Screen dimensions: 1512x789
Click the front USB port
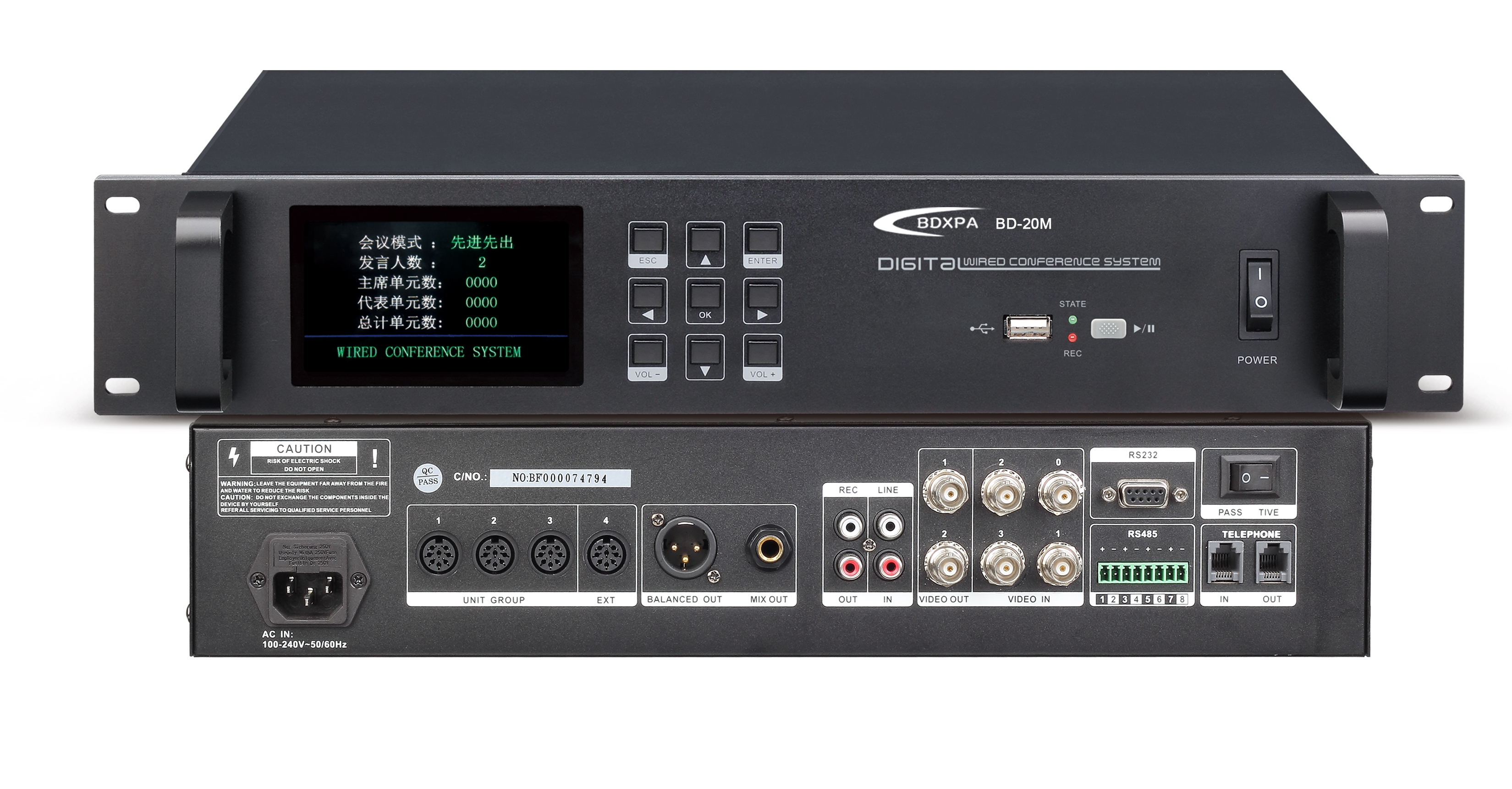pos(1028,327)
